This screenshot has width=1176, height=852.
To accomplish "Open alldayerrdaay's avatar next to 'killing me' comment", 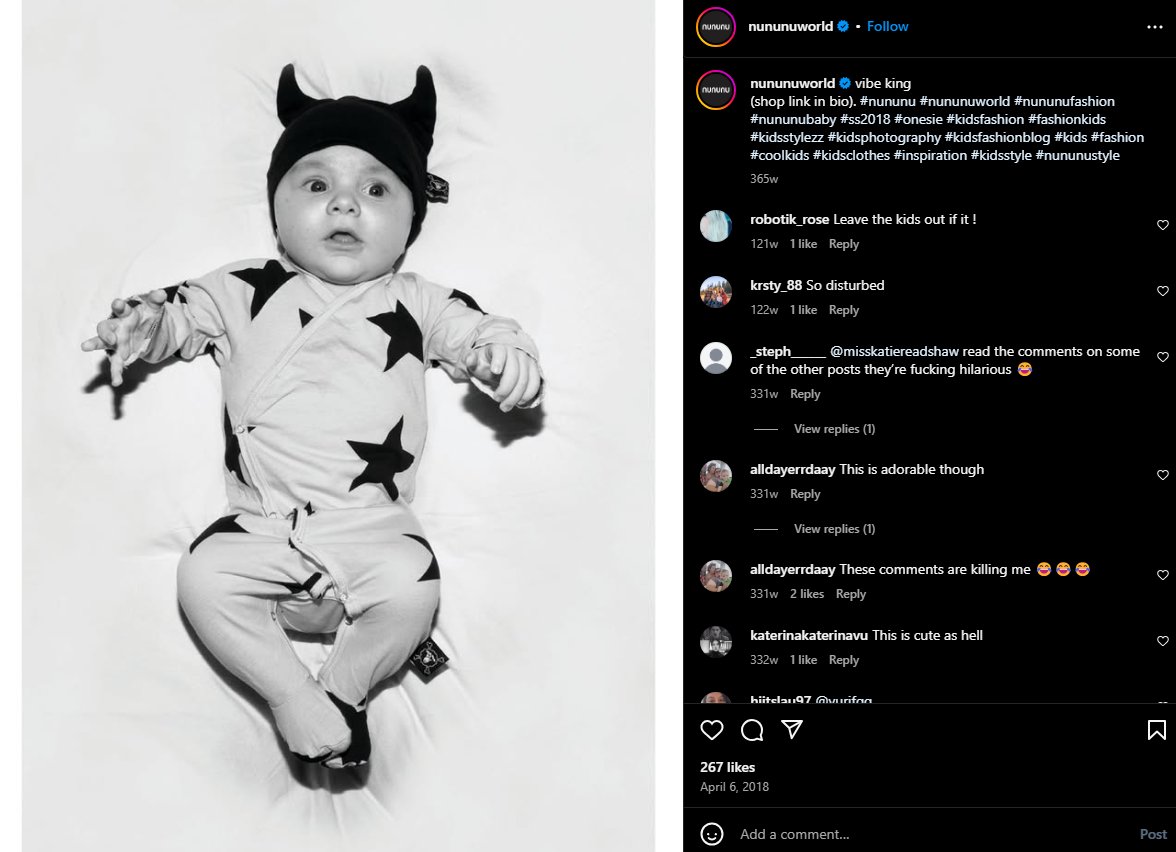I will click(716, 575).
